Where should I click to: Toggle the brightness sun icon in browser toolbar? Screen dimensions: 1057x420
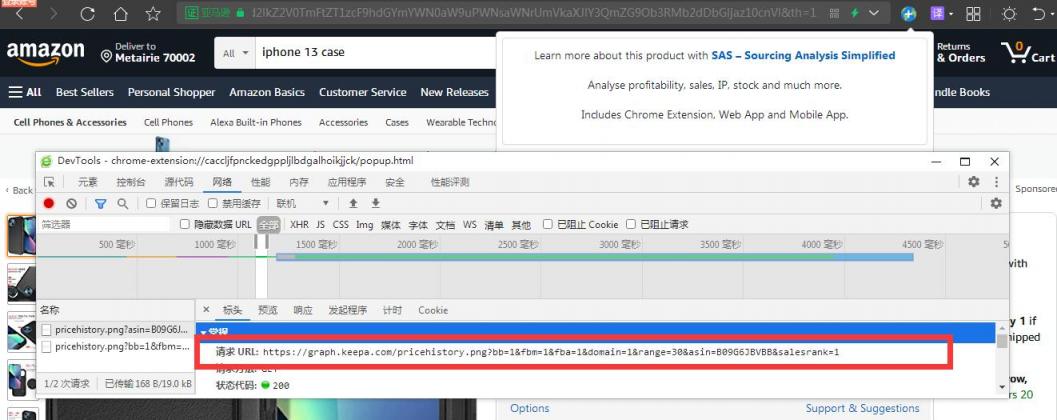coord(1009,13)
